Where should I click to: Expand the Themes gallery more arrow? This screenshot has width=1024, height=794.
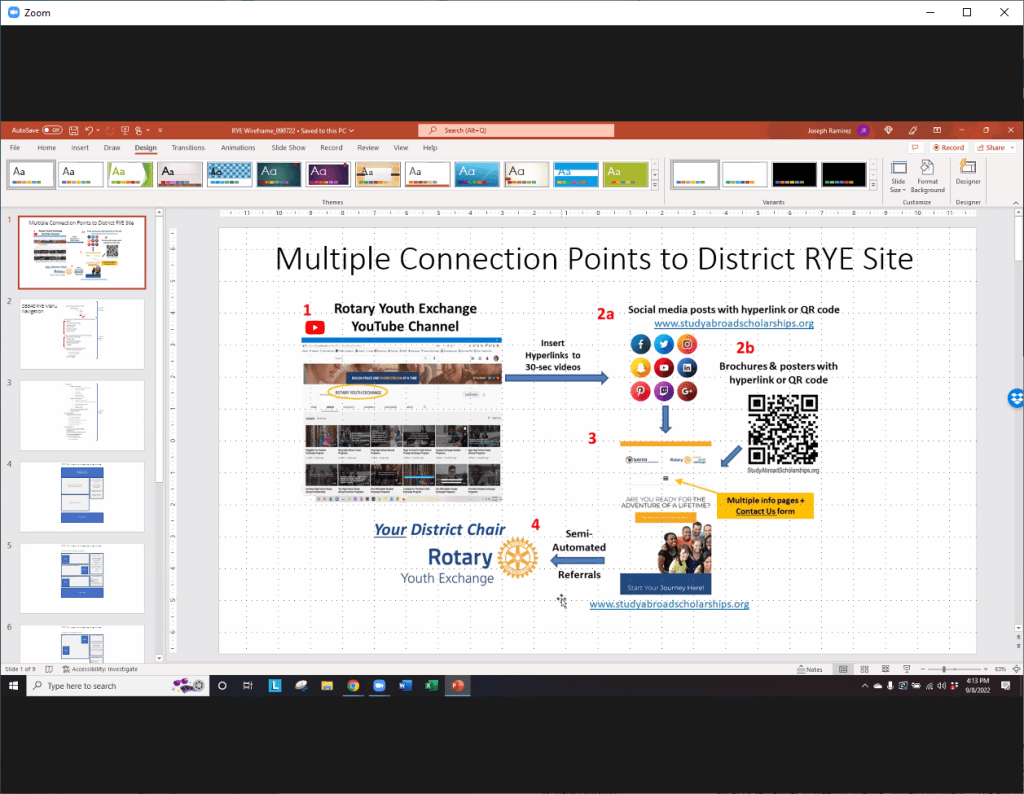(655, 184)
